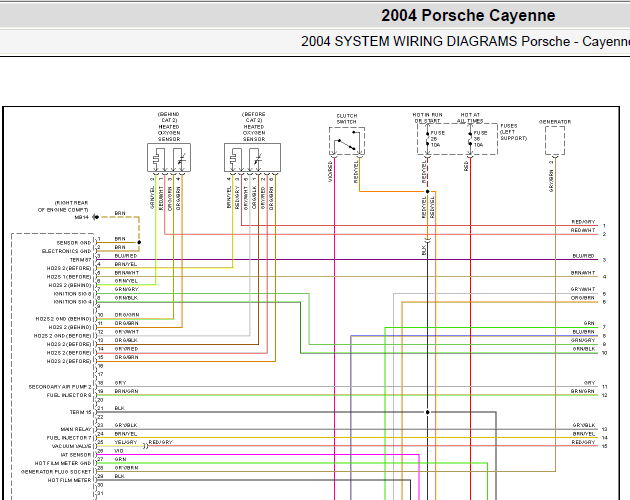The image size is (630, 500).
Task: Click the RED/WHT label at right output 2
Action: click(583, 230)
